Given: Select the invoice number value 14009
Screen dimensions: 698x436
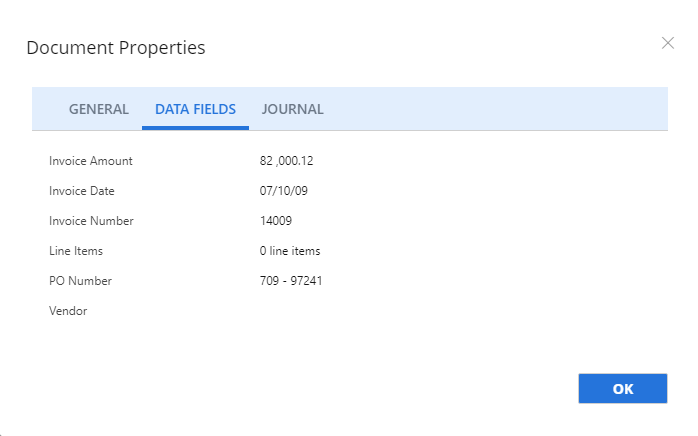Looking at the screenshot, I should [275, 221].
